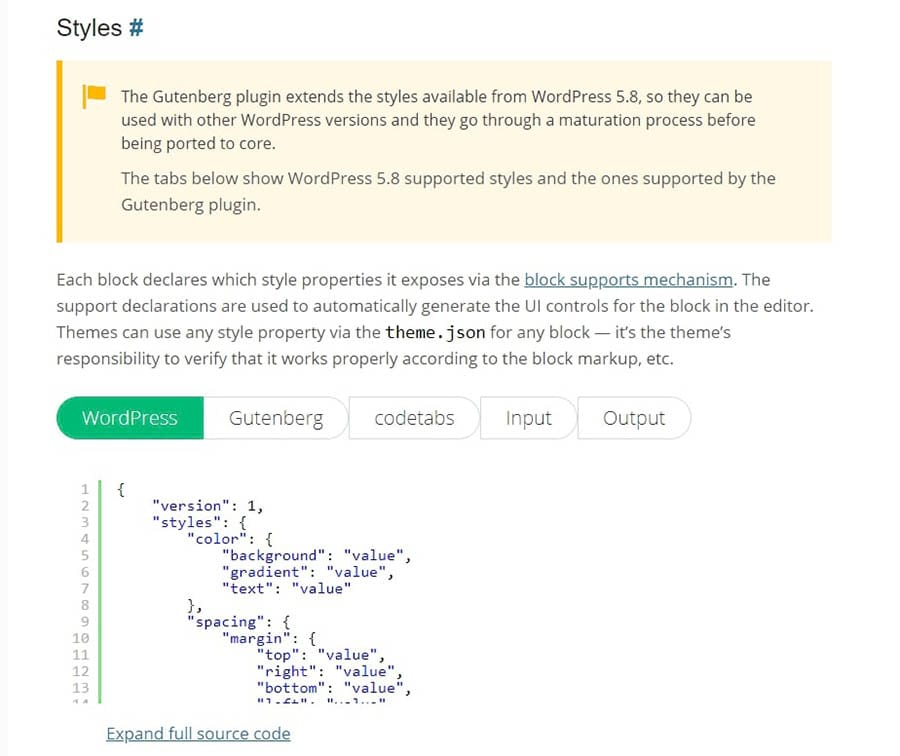Select the WordPress tab
Image resolution: width=900 pixels, height=756 pixels.
[x=130, y=418]
